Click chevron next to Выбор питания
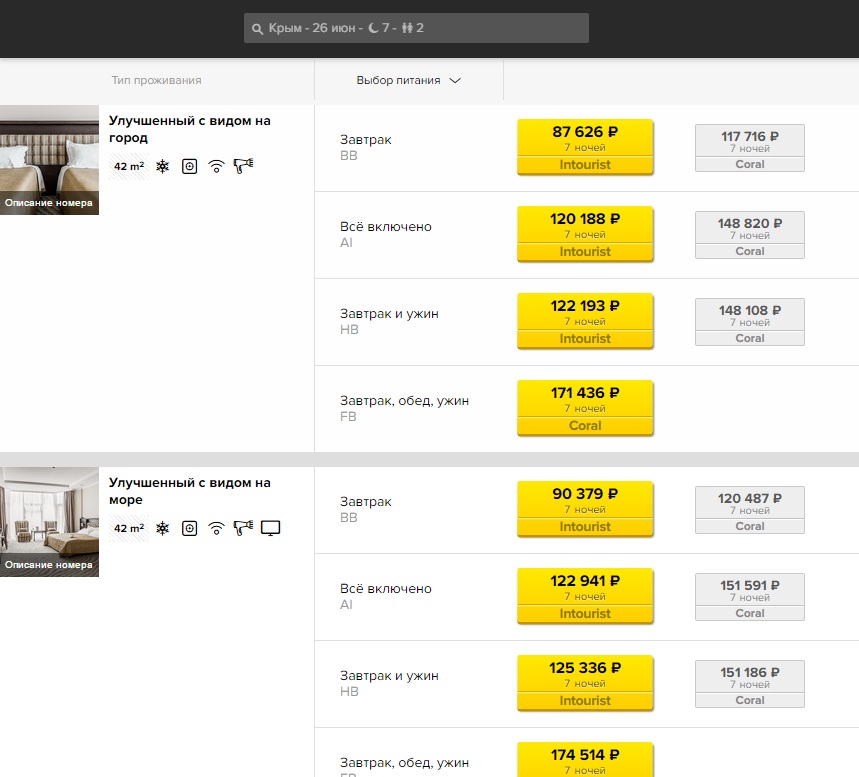859x777 pixels. (x=455, y=81)
